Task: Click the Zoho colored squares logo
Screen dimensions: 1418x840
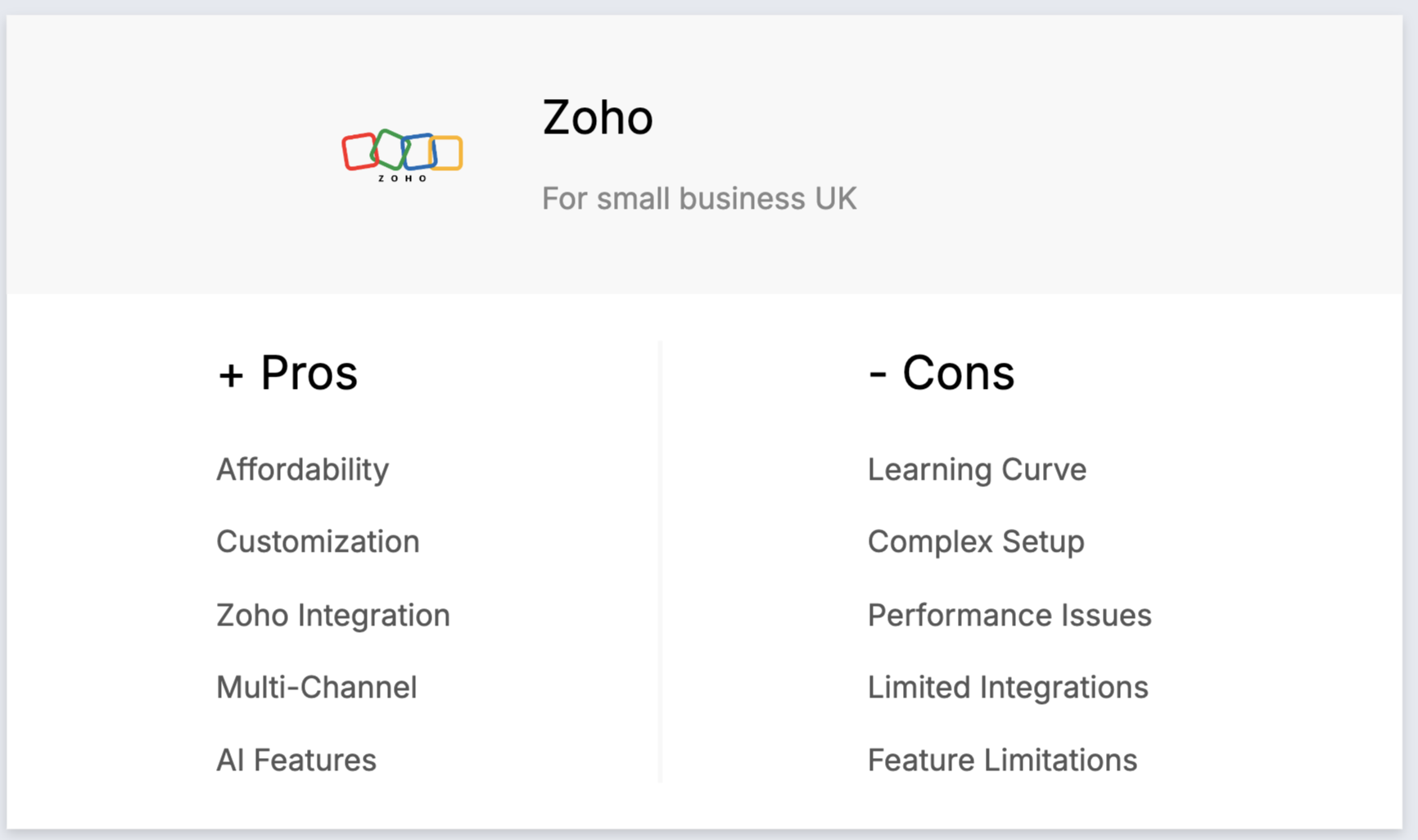Action: point(402,156)
